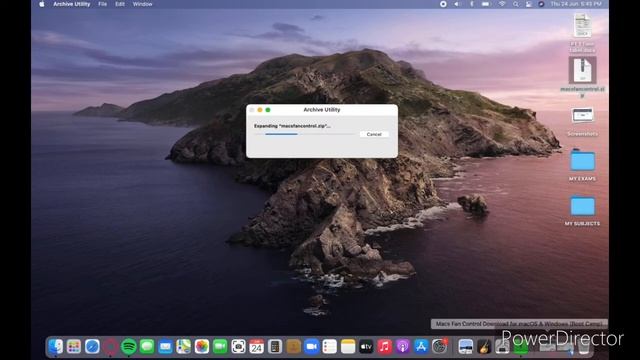Open the Window menu
640x360 pixels.
142,4
